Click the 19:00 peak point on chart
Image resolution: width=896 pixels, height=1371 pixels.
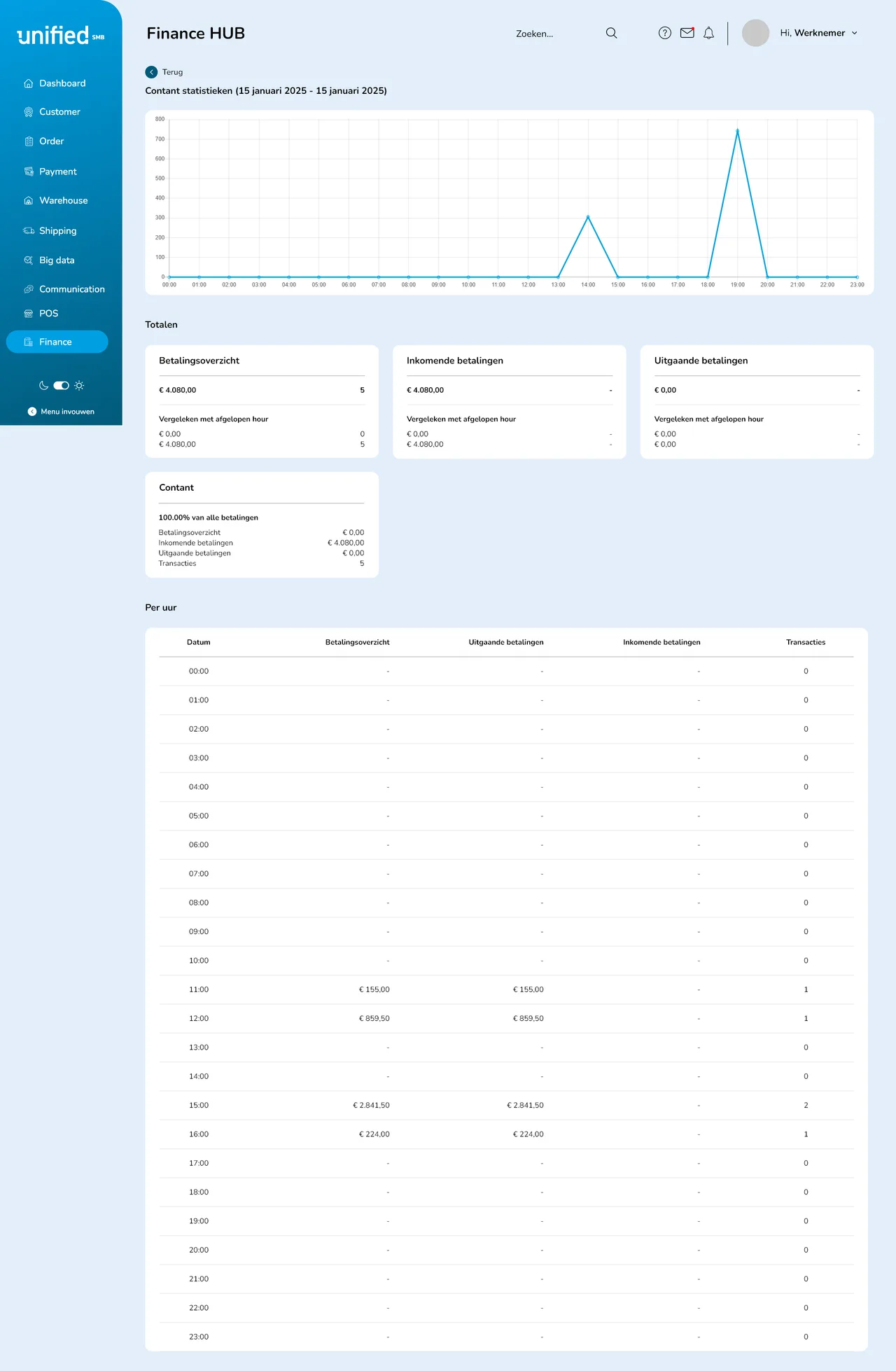point(738,131)
